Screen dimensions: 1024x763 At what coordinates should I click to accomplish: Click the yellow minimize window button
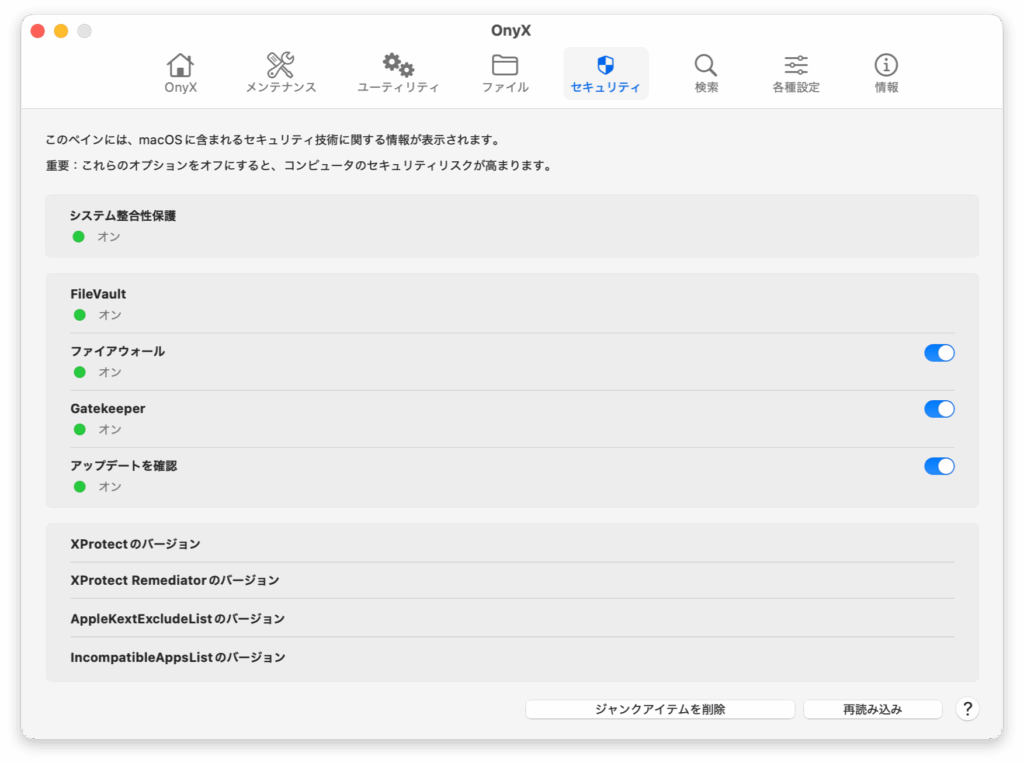61,31
